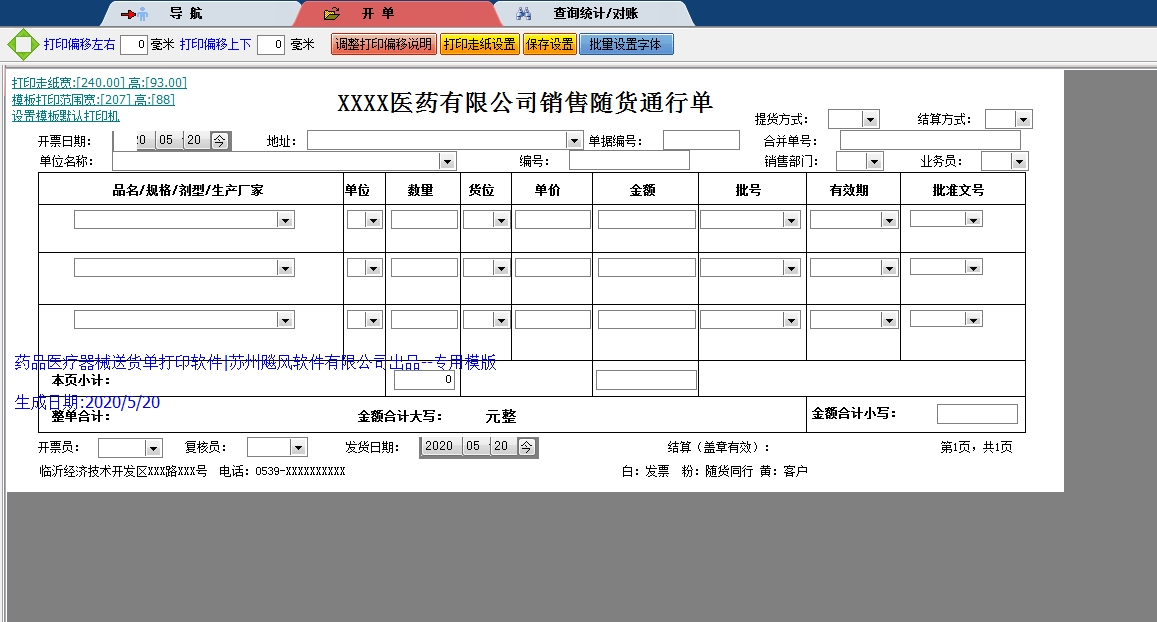Click the green diamond print offset icon
1157x622 pixels.
click(x=21, y=45)
